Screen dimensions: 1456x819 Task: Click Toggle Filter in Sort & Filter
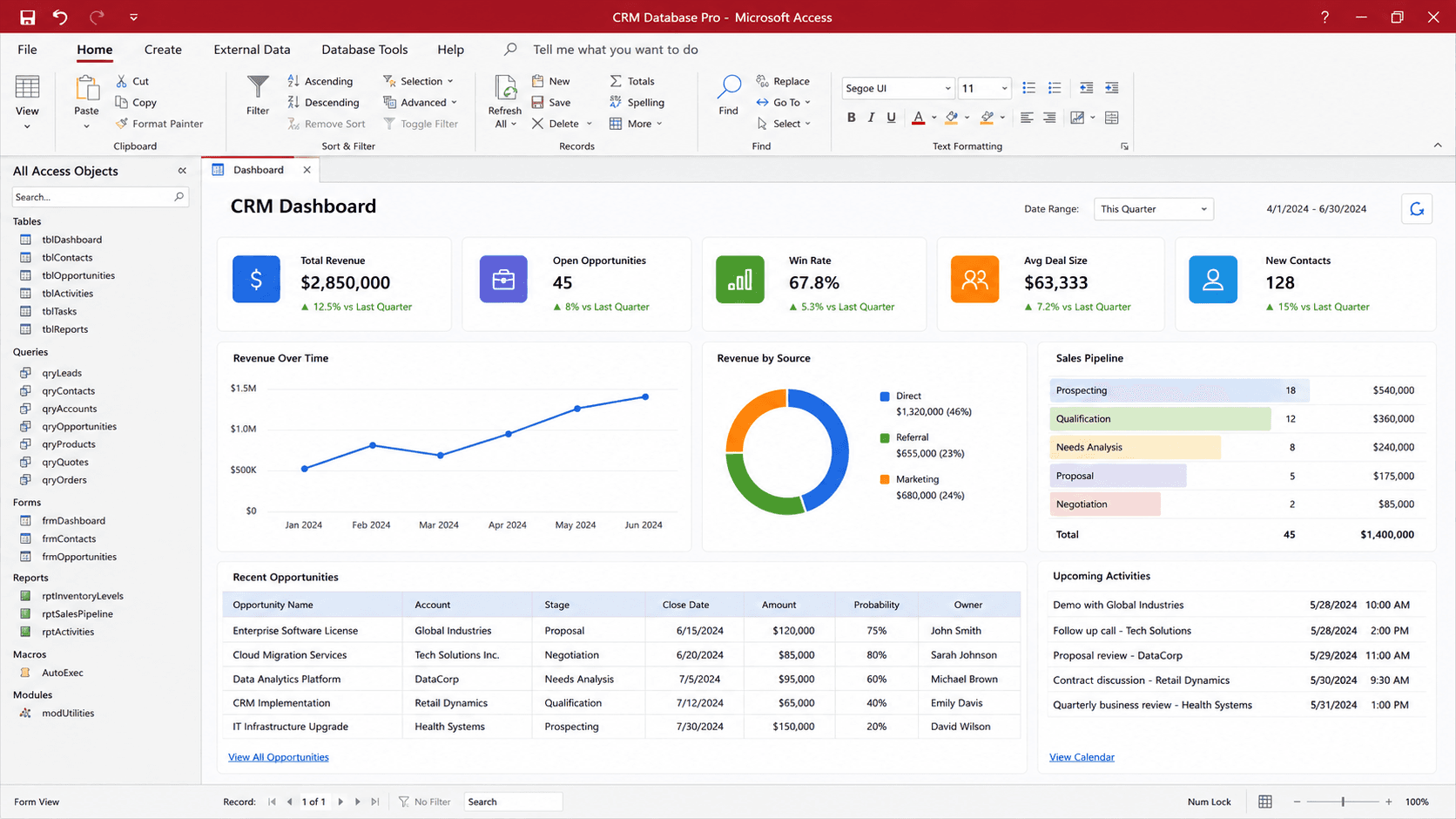click(421, 124)
